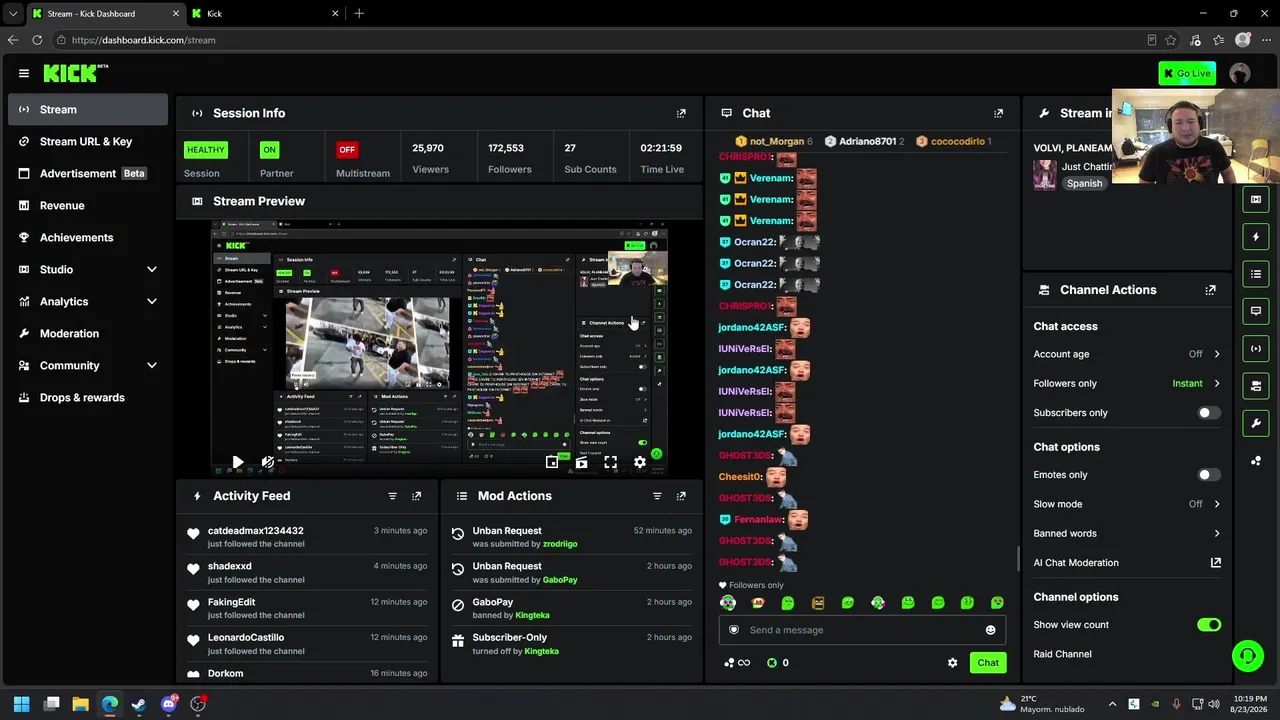Open the green support headset button
Image resolution: width=1280 pixels, height=720 pixels.
(1247, 656)
